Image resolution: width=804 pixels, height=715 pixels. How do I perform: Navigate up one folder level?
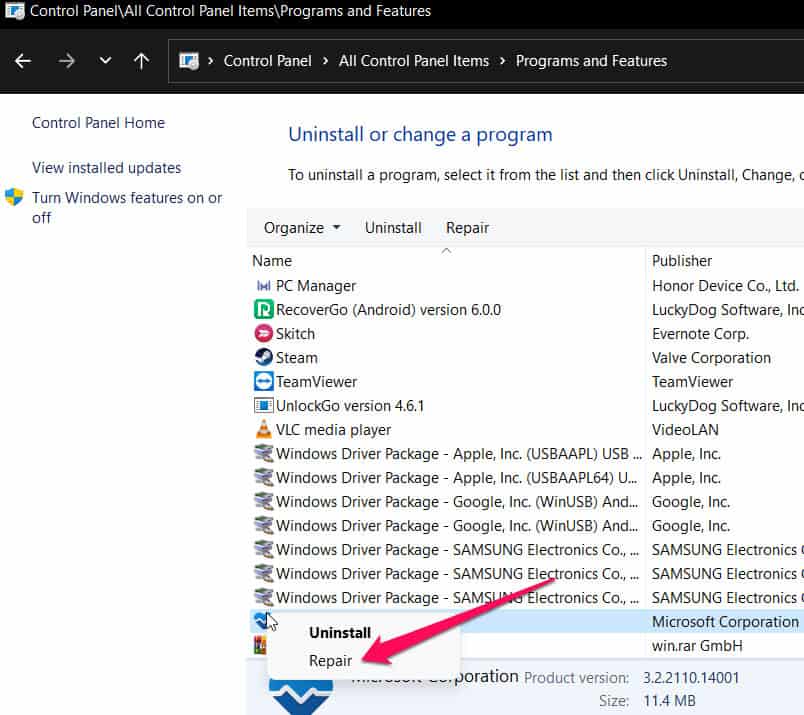(141, 61)
